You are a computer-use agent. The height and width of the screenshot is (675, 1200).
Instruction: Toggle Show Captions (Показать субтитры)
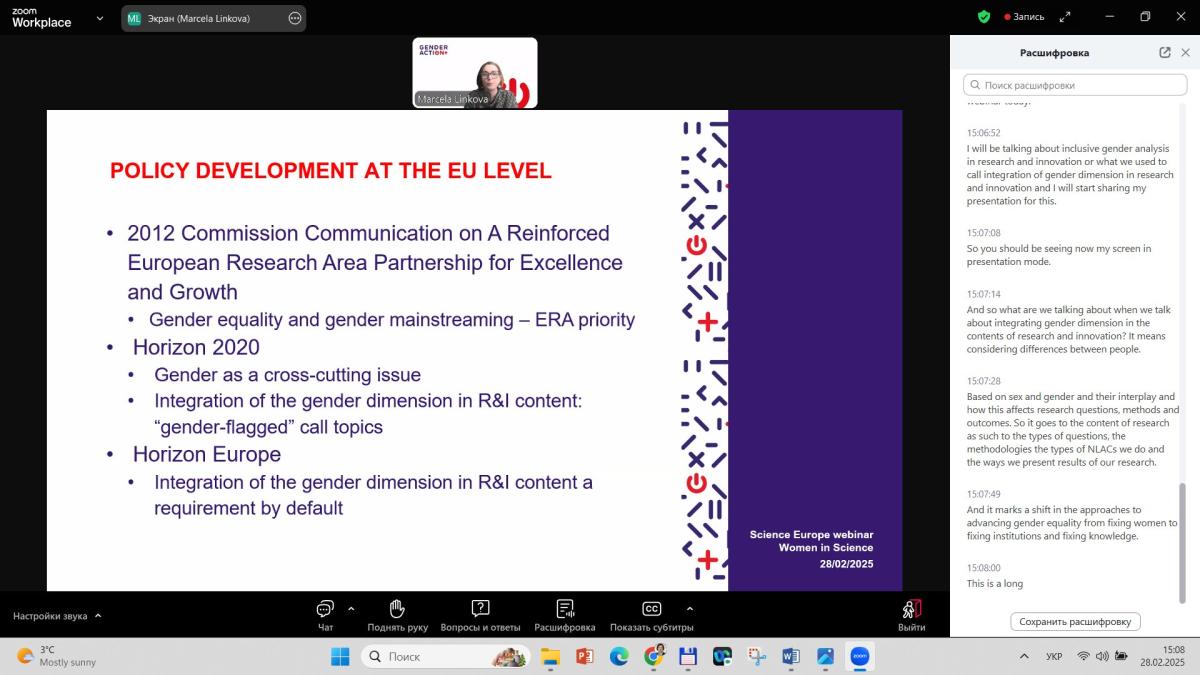coord(651,609)
